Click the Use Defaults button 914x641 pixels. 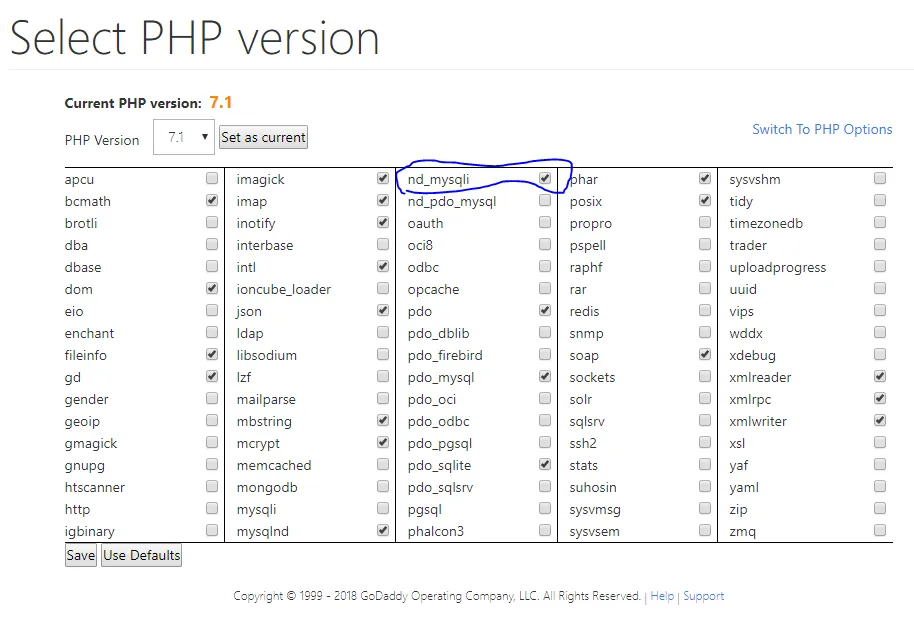coord(142,555)
